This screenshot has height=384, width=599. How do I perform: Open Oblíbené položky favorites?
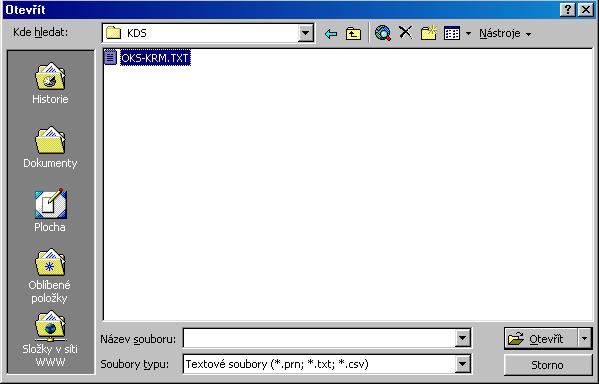[50, 276]
